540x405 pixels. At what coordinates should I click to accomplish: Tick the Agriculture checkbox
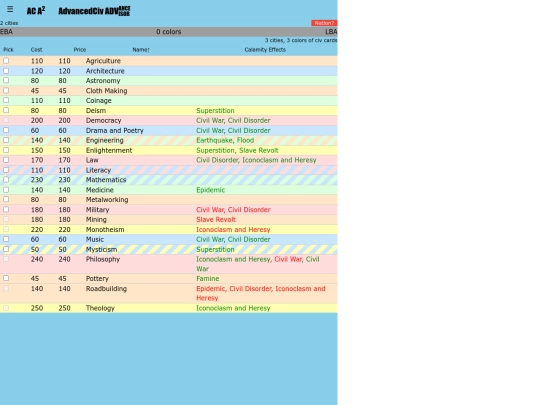click(x=6, y=61)
